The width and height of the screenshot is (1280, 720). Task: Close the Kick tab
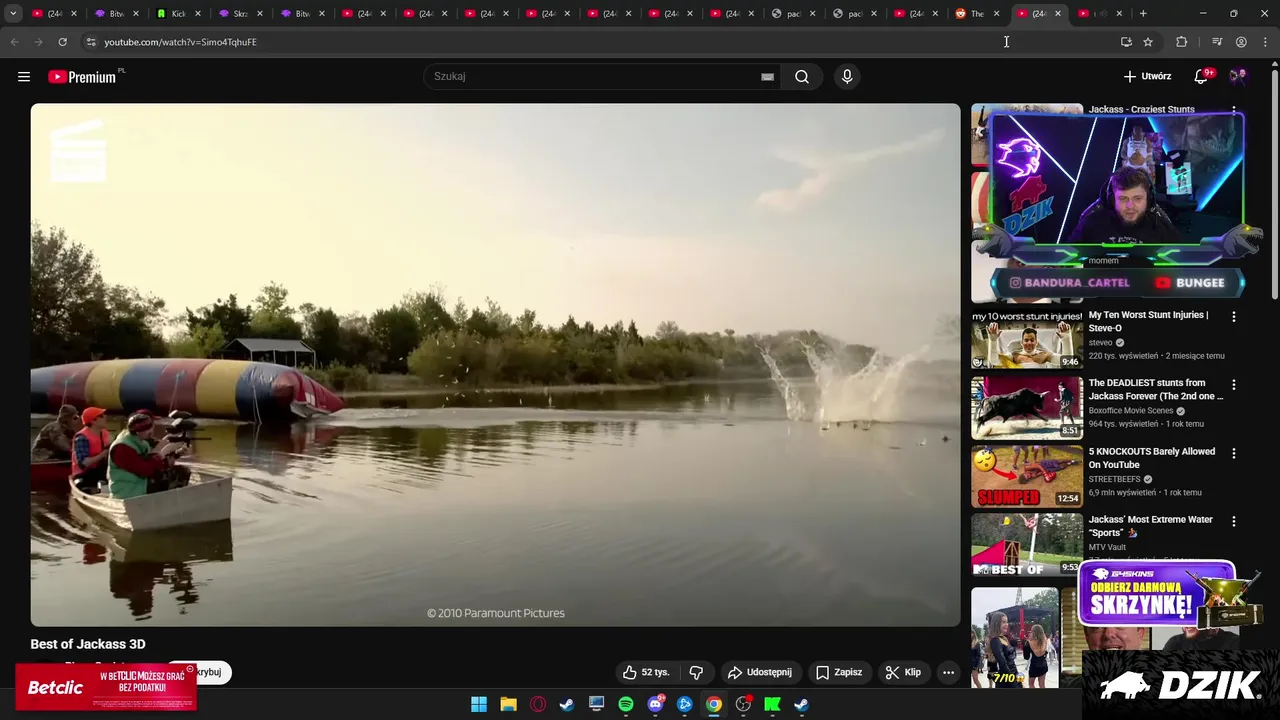[x=198, y=14]
